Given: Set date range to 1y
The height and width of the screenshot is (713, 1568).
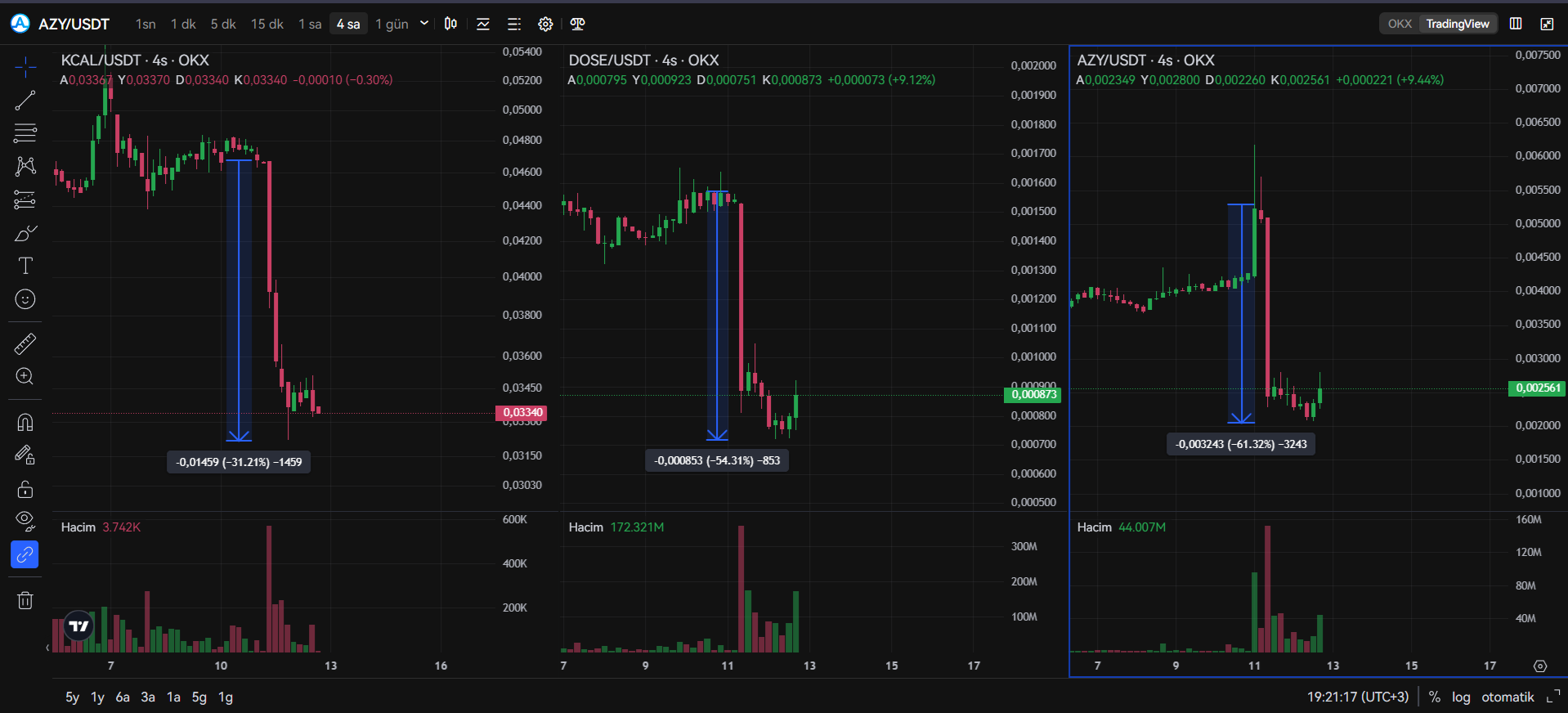Looking at the screenshot, I should [97, 697].
